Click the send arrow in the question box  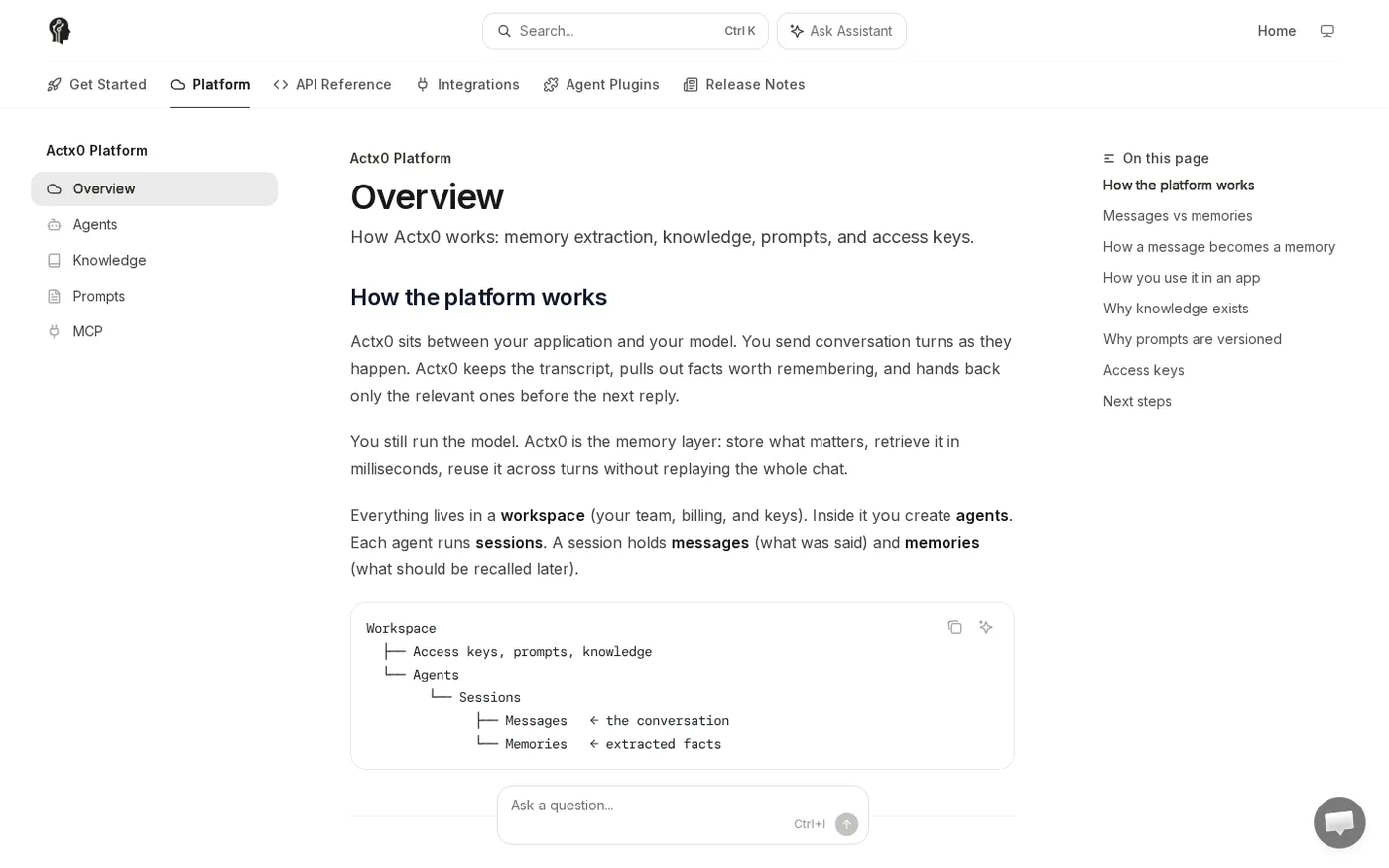click(846, 824)
